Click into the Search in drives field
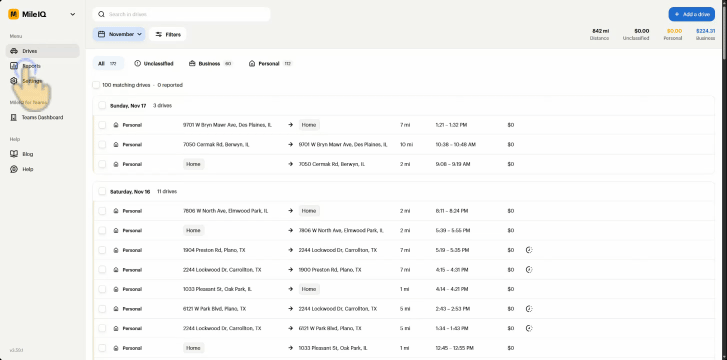727x360 pixels. 181,14
